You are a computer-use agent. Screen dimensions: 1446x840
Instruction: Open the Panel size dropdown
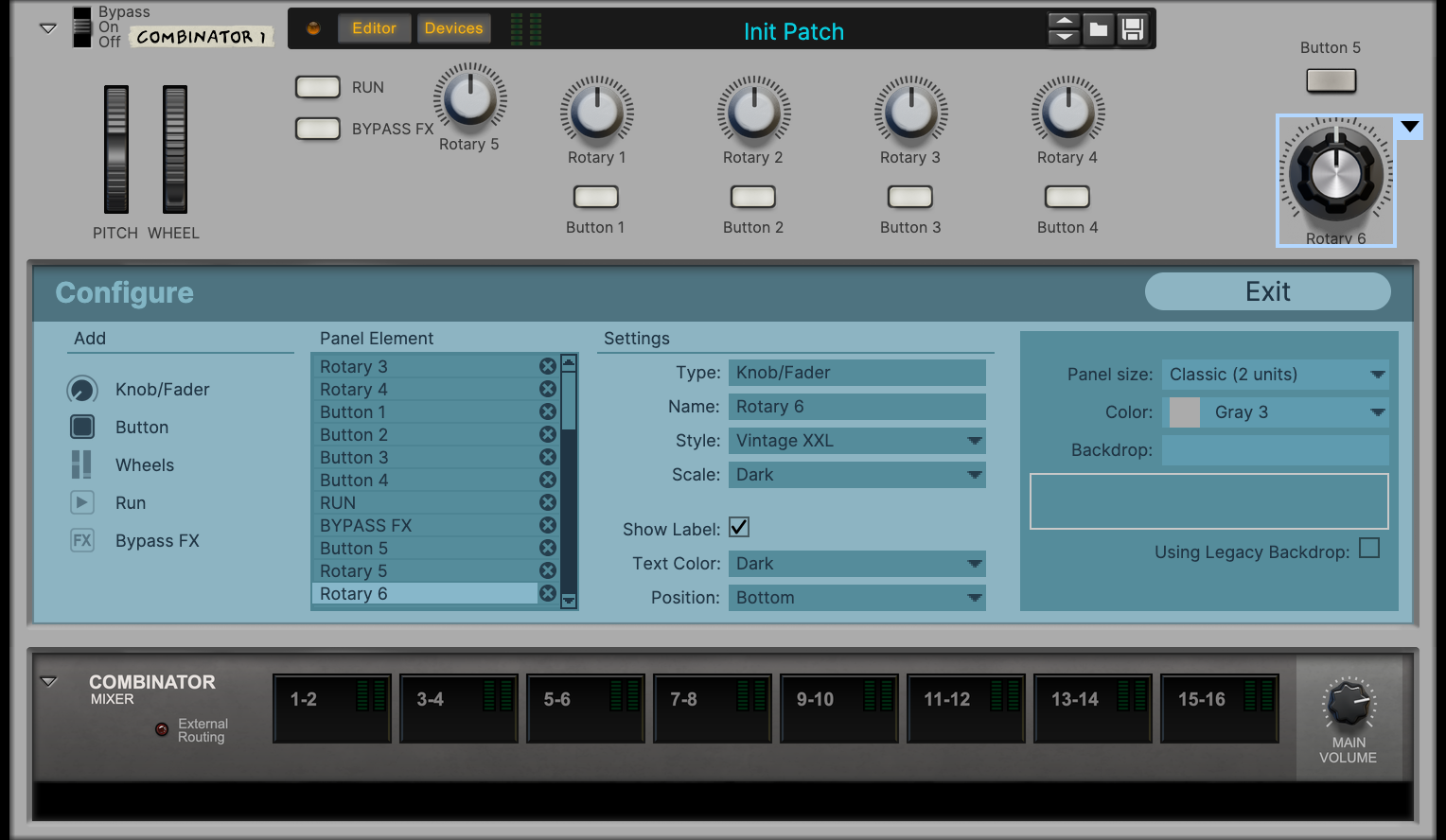(x=1275, y=375)
